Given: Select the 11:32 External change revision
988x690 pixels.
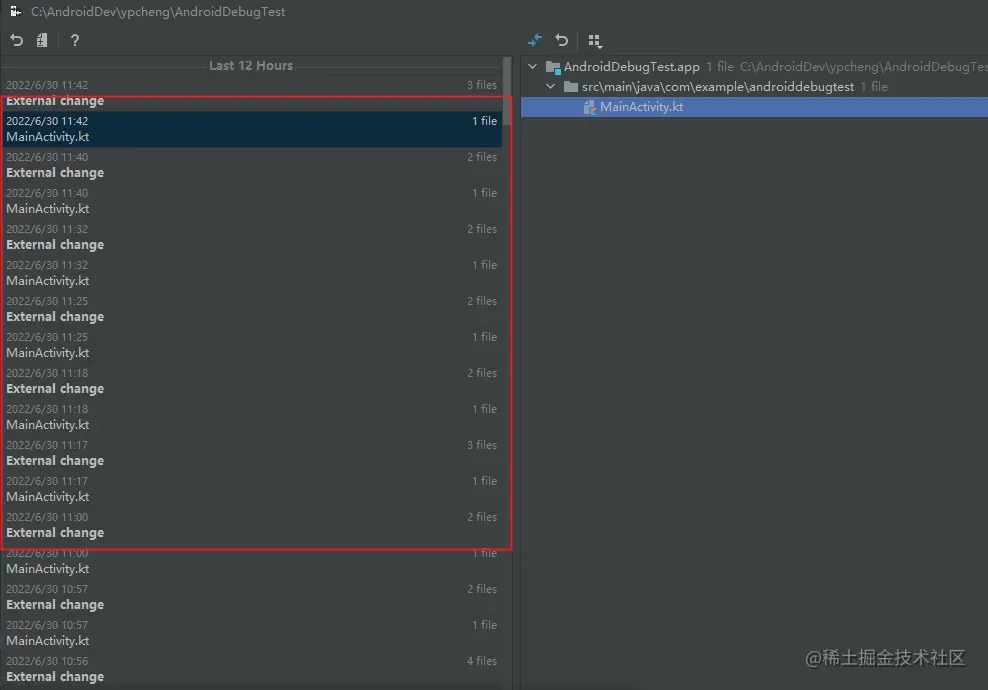Looking at the screenshot, I should point(251,237).
